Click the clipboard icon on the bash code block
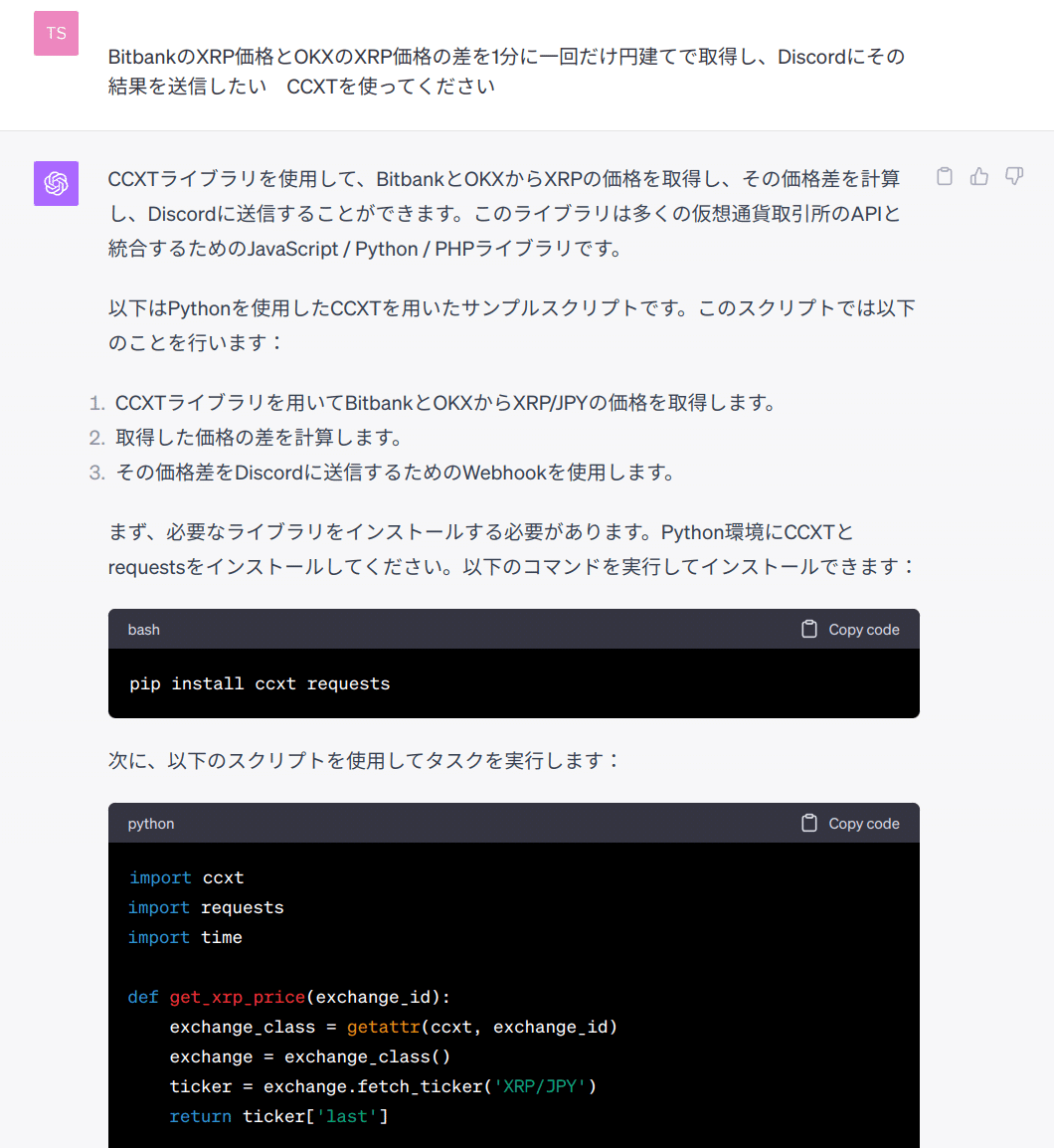The height and width of the screenshot is (1148, 1054). [x=810, y=629]
